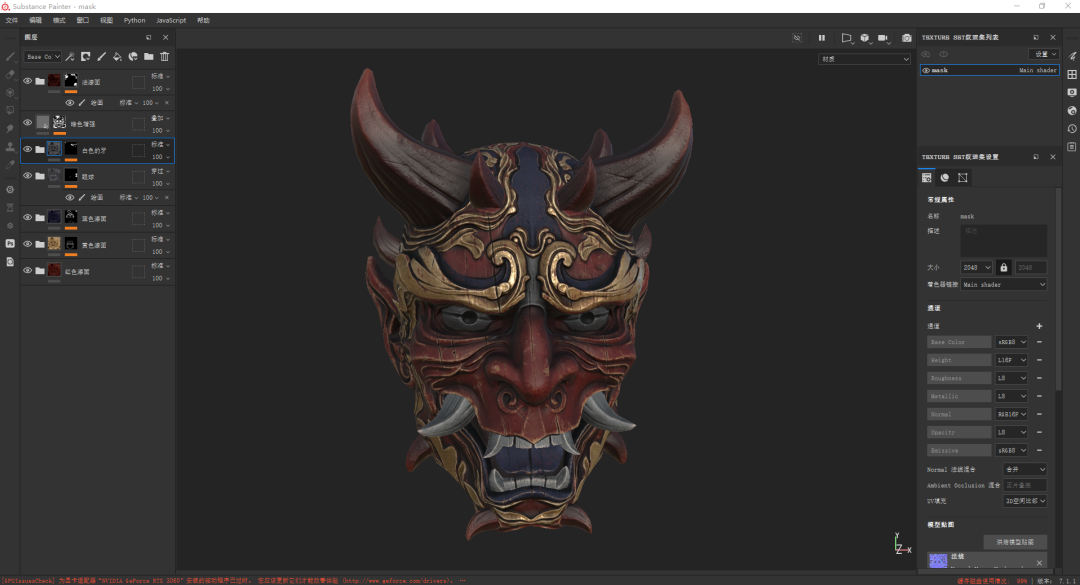Switch to the UV tile tab in texture set settings
This screenshot has width=1080, height=585.
[x=963, y=178]
